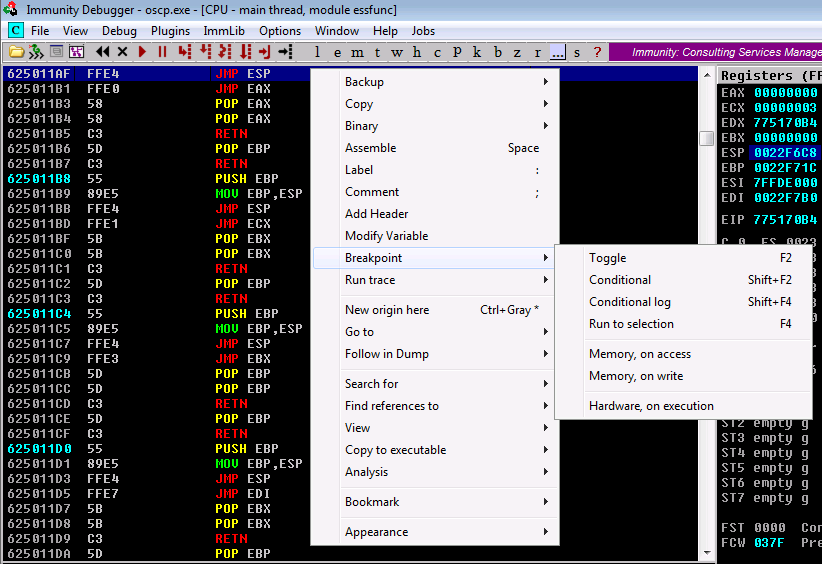The image size is (822, 564).
Task: Click the Step into icon
Action: [x=185, y=52]
